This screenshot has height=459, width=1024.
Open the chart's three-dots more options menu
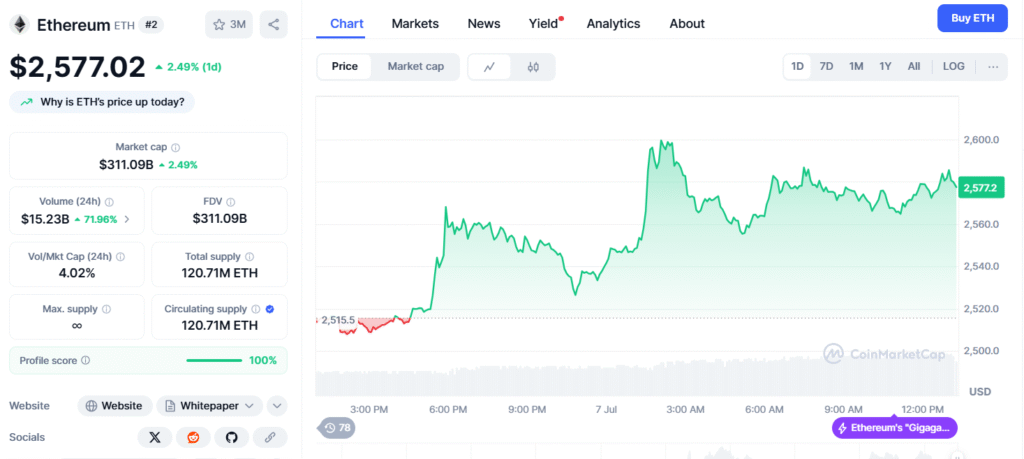[x=992, y=67]
